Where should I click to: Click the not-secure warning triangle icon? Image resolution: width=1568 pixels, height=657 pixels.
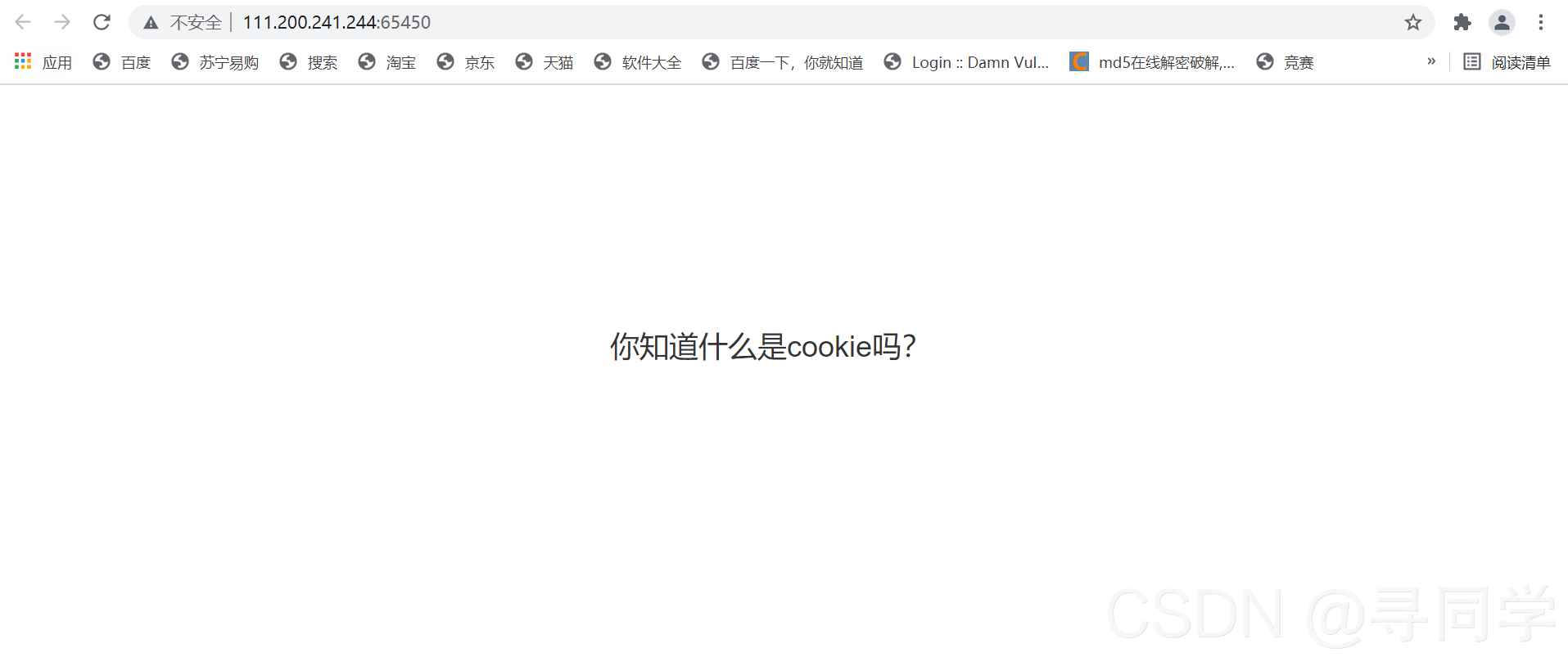(x=151, y=23)
